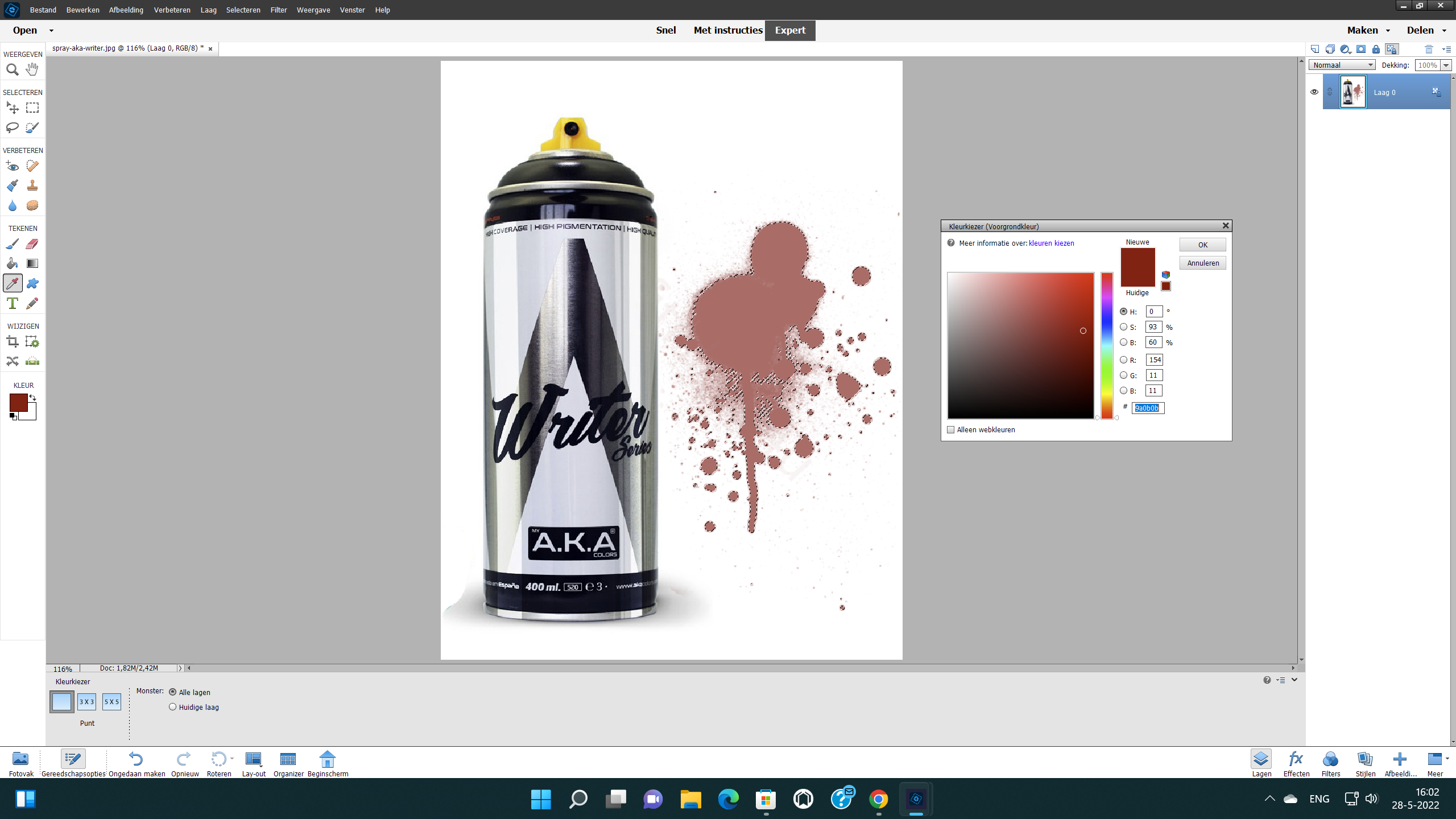Image resolution: width=1456 pixels, height=819 pixels.
Task: Enable the Alleen webkleuren checkbox
Action: click(x=950, y=429)
